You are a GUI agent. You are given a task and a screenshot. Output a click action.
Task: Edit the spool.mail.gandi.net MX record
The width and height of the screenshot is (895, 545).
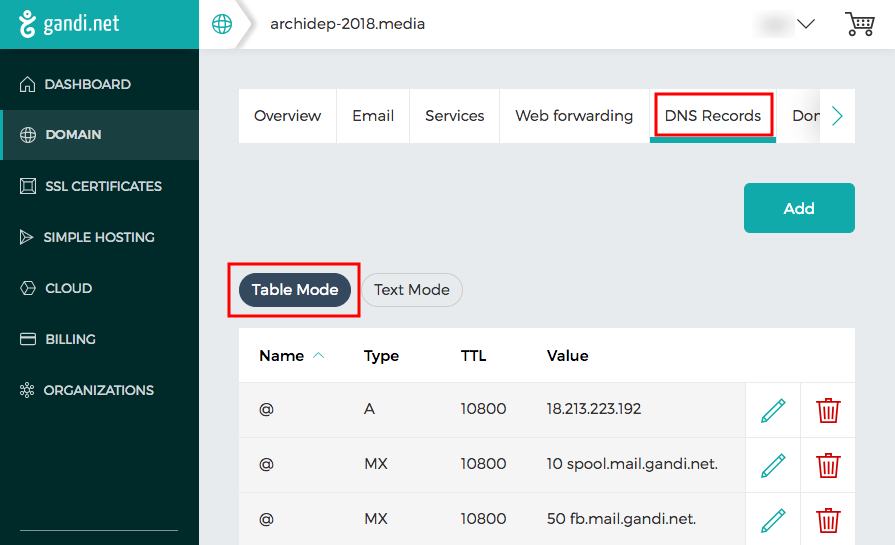coord(773,465)
